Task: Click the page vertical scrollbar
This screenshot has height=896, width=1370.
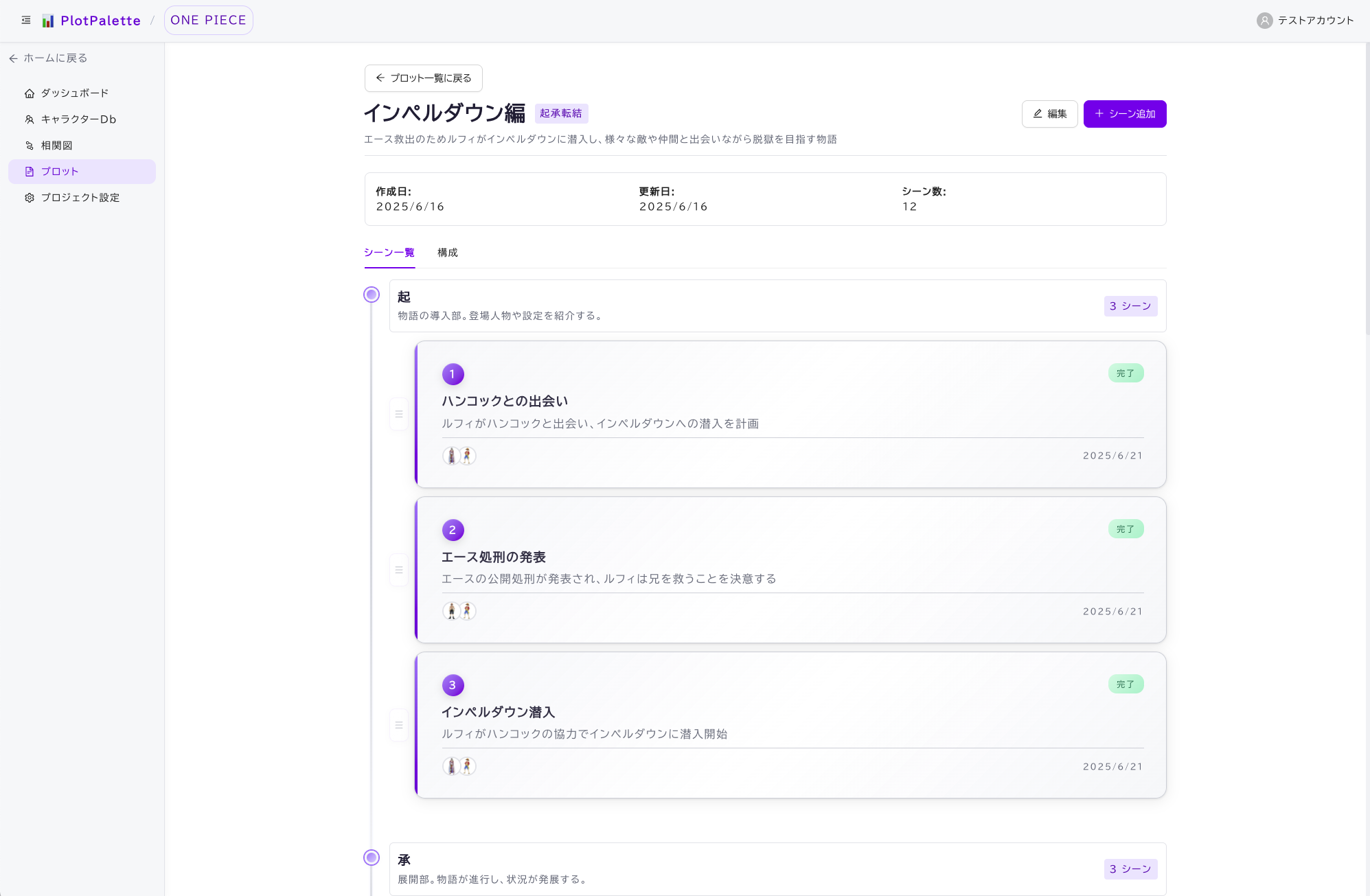Action: coord(1367,189)
